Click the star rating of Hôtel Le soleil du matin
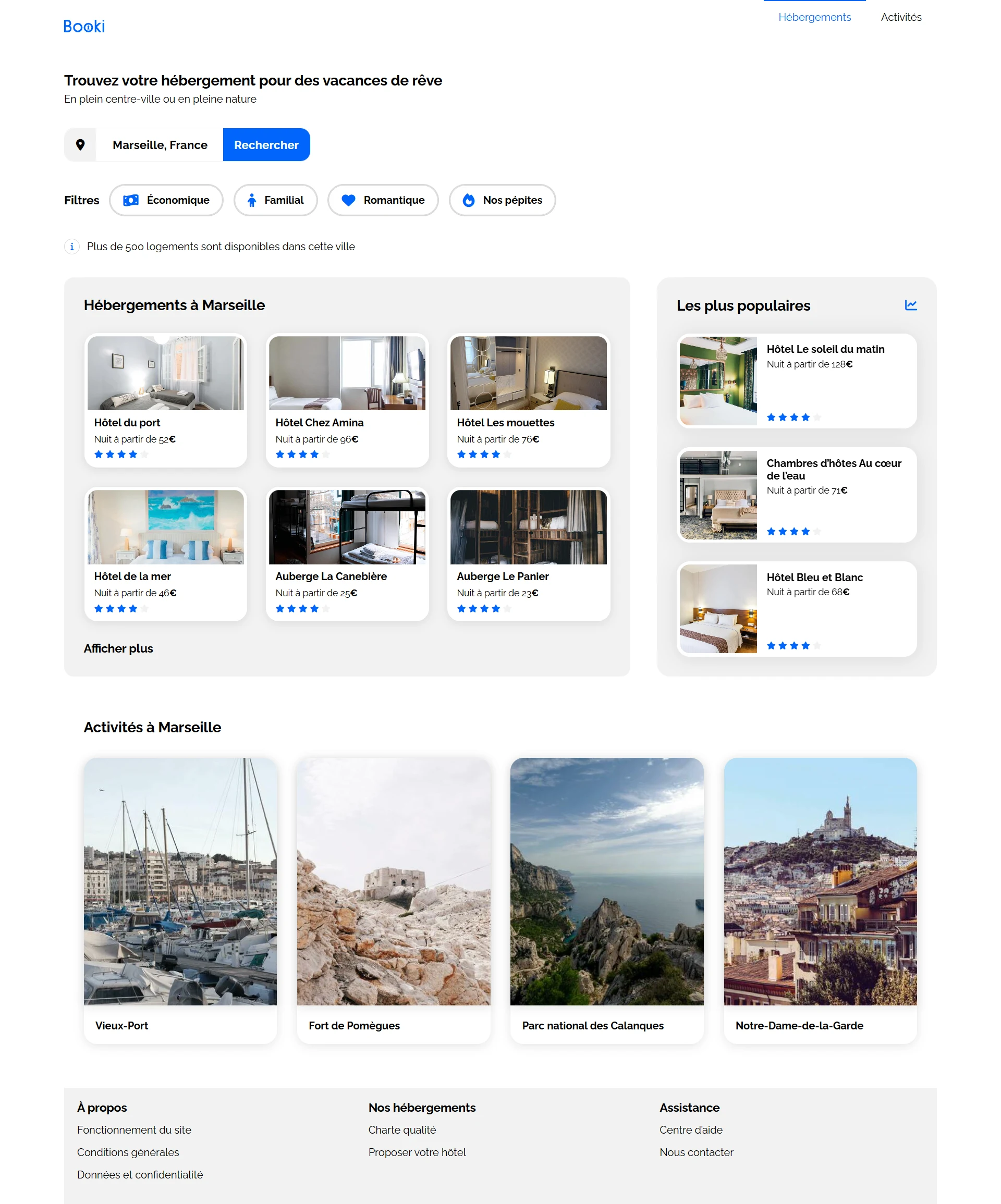 tap(794, 417)
